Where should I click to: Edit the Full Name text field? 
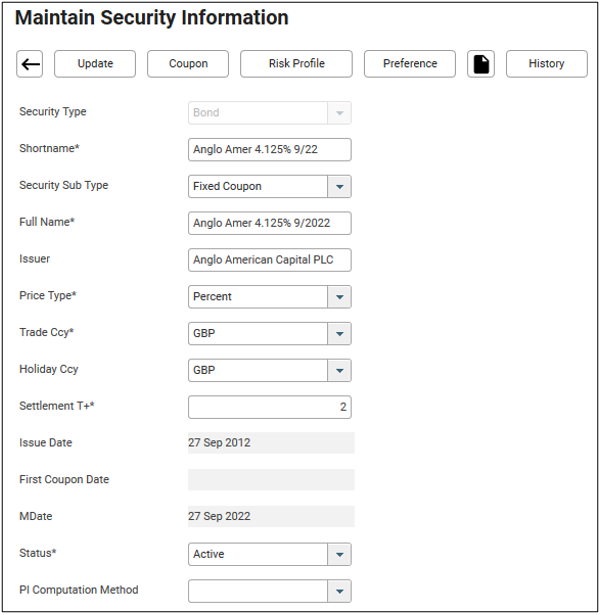click(270, 223)
